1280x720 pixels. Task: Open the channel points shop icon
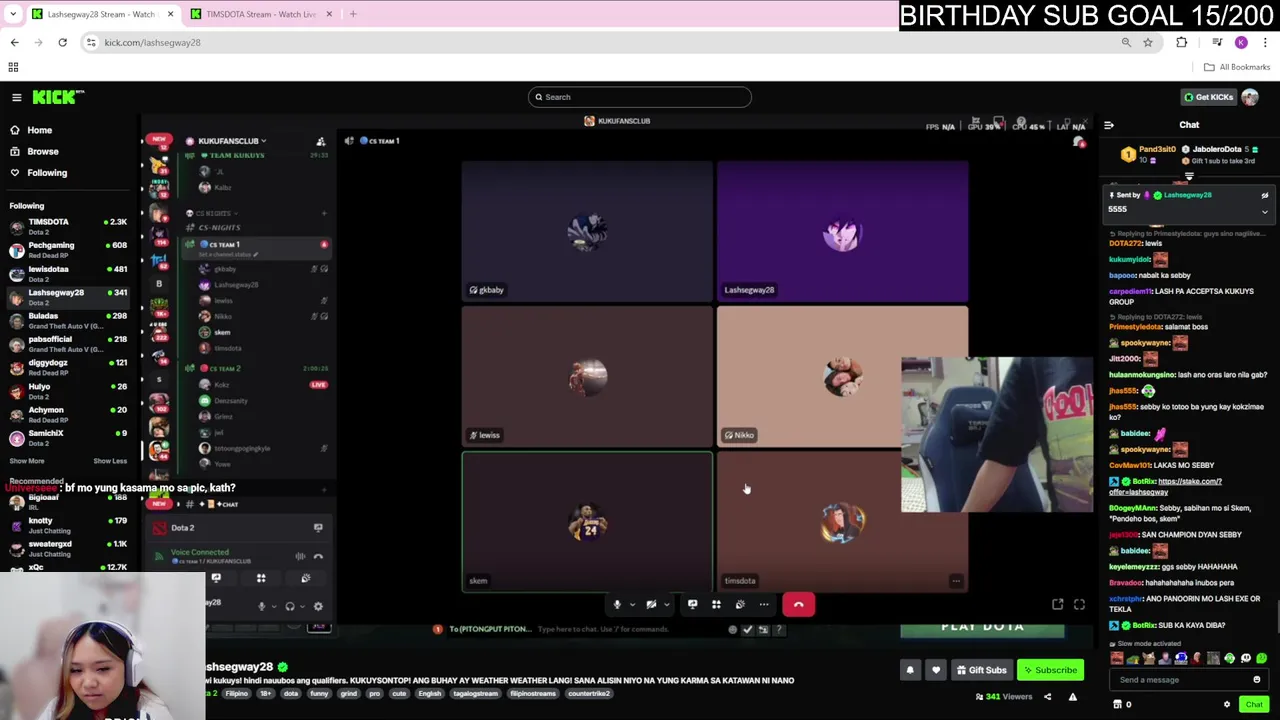click(x=1117, y=705)
